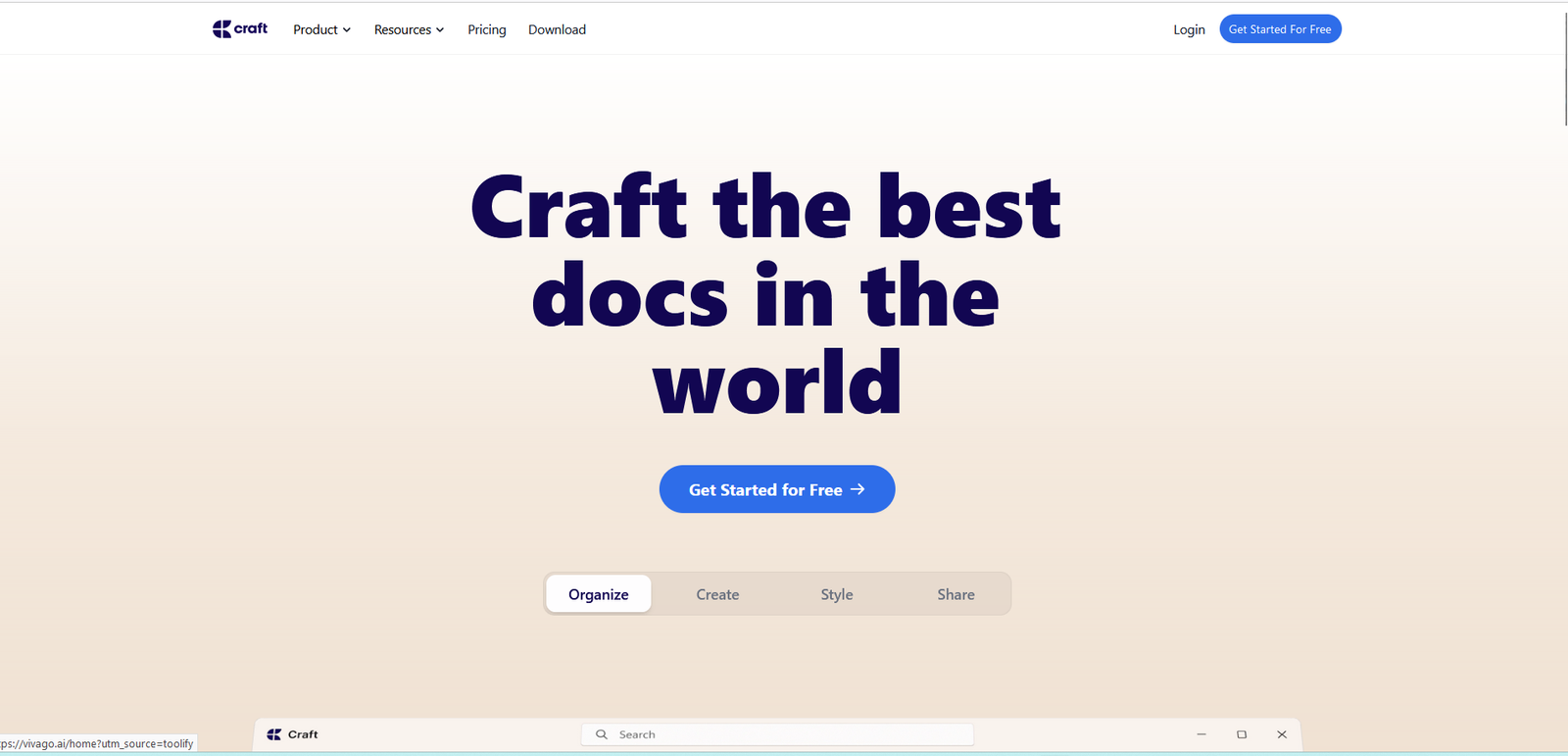Maximize the Craft preview window

(1242, 734)
